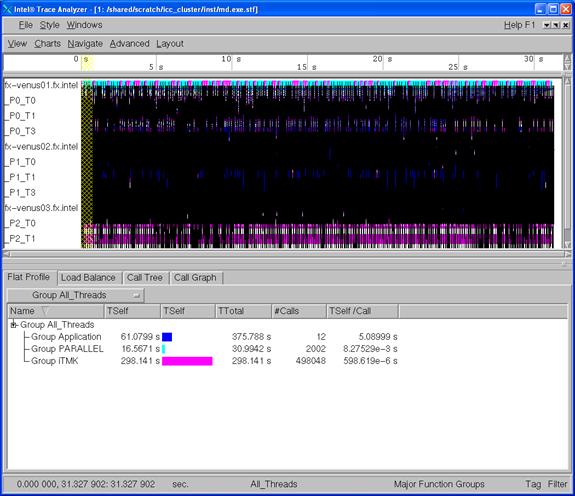575x496 pixels.
Task: Sort by the TSelf /Call column header
Action: point(362,311)
